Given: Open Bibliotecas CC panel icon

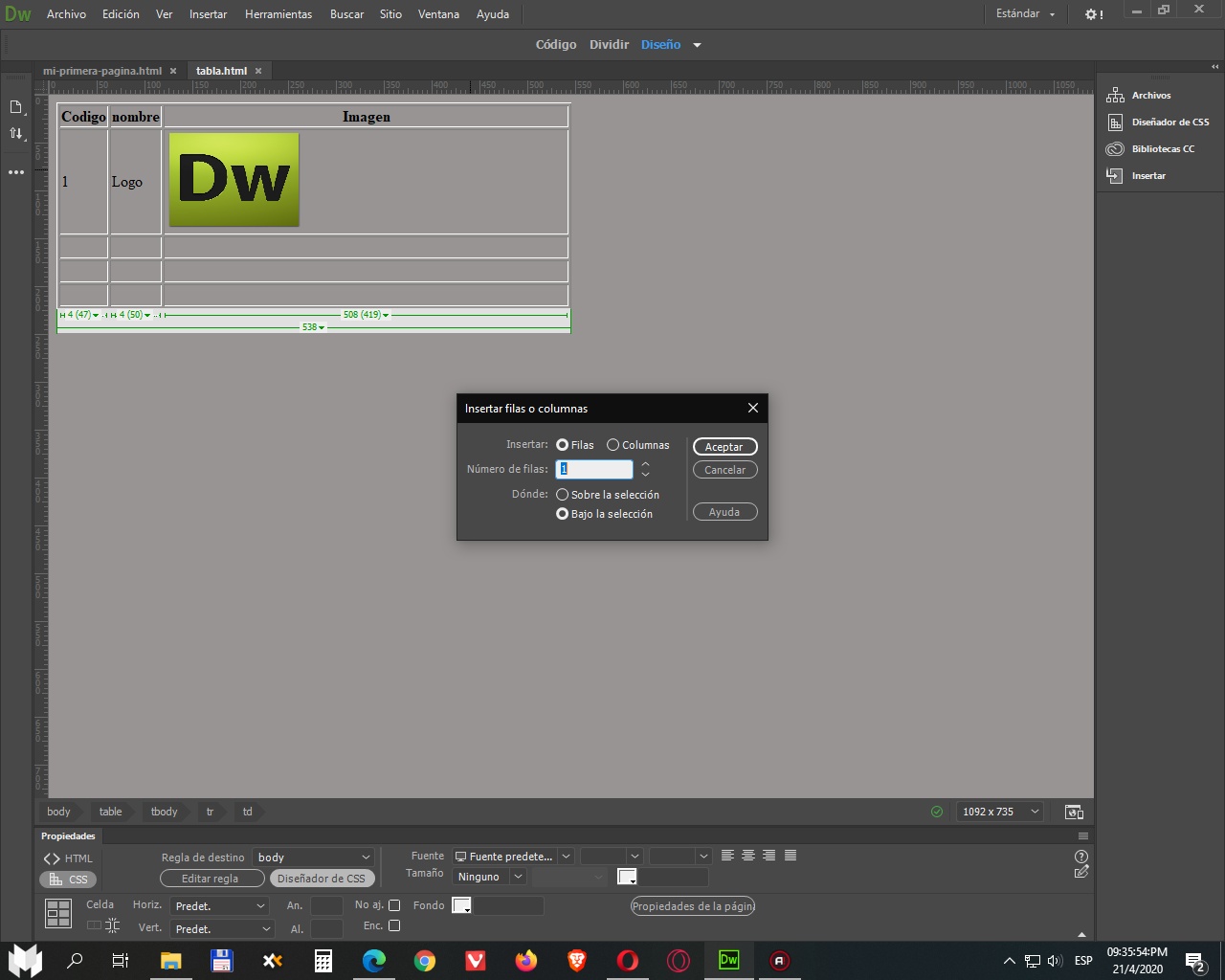Looking at the screenshot, I should [1115, 148].
